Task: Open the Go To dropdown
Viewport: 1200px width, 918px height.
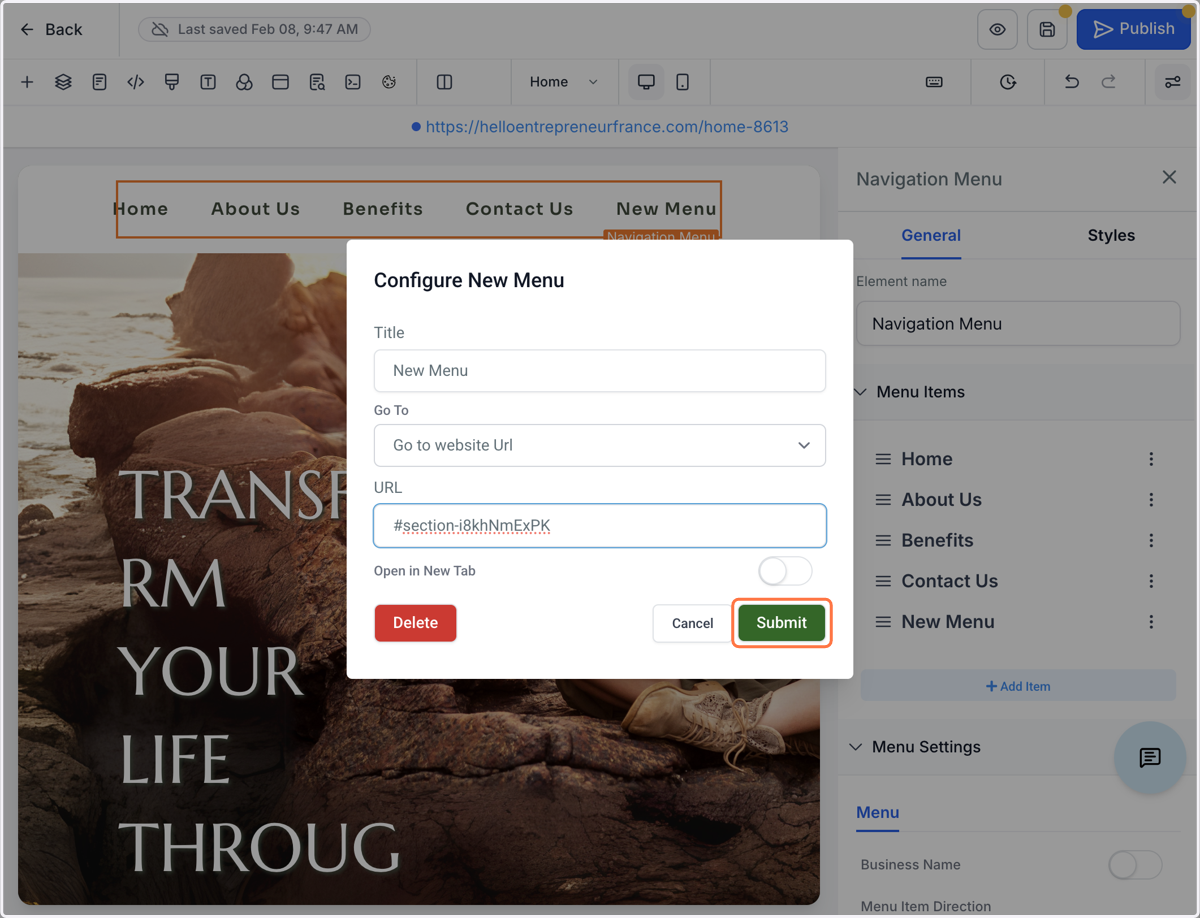Action: tap(600, 445)
